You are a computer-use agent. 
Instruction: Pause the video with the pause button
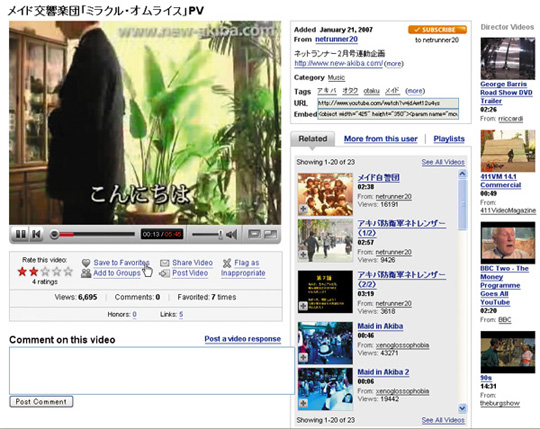coord(20,234)
